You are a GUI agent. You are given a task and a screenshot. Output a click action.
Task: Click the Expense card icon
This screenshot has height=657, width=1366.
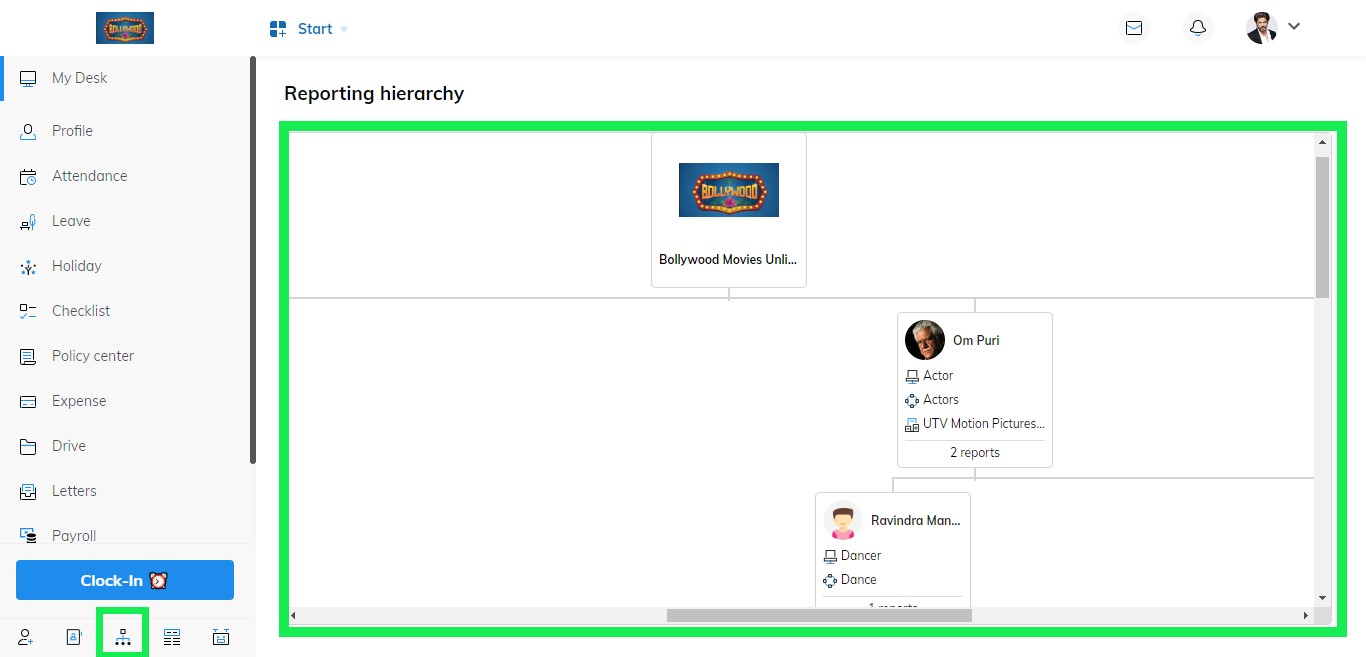(x=28, y=401)
